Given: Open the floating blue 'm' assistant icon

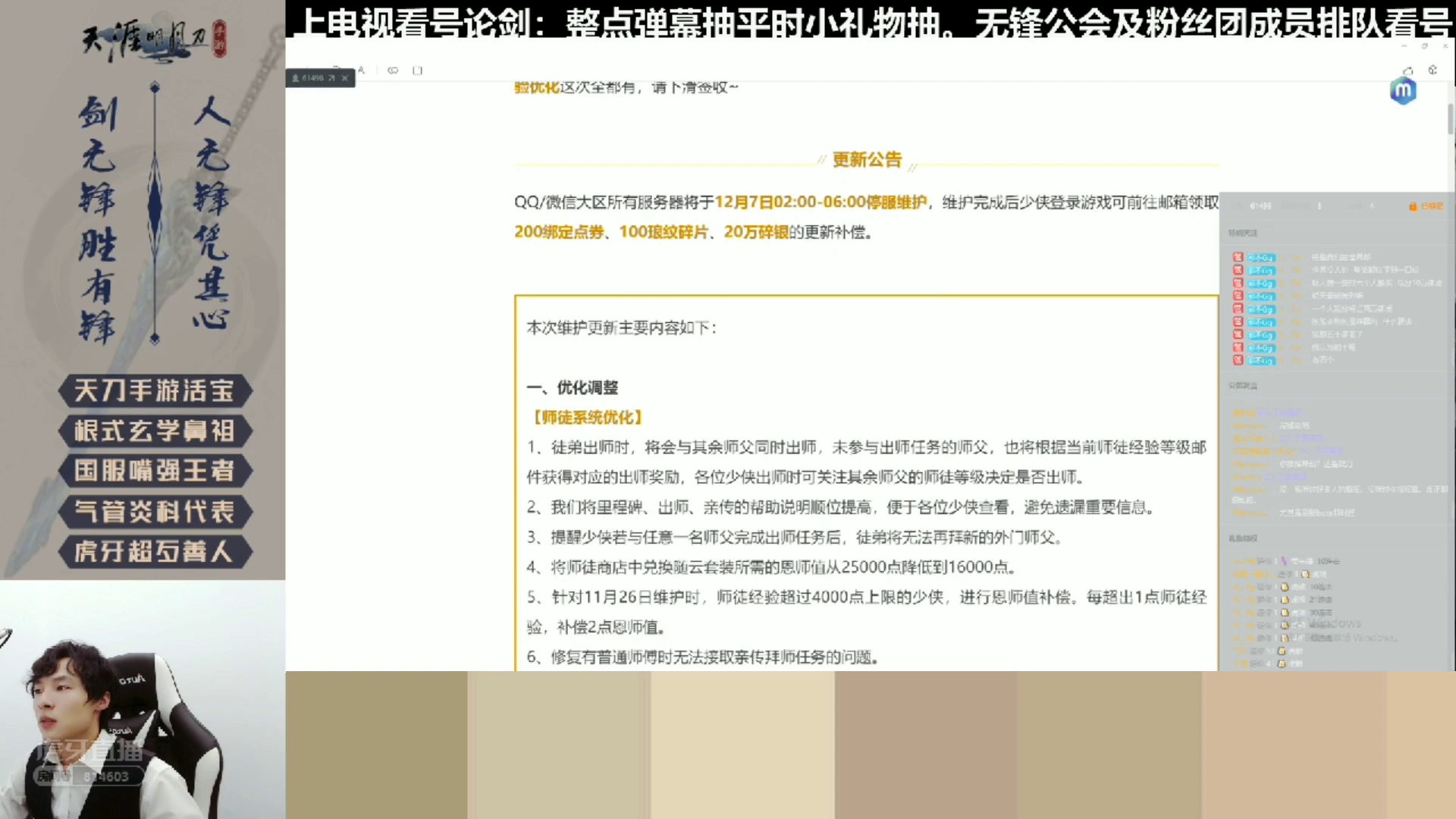Looking at the screenshot, I should [1403, 91].
